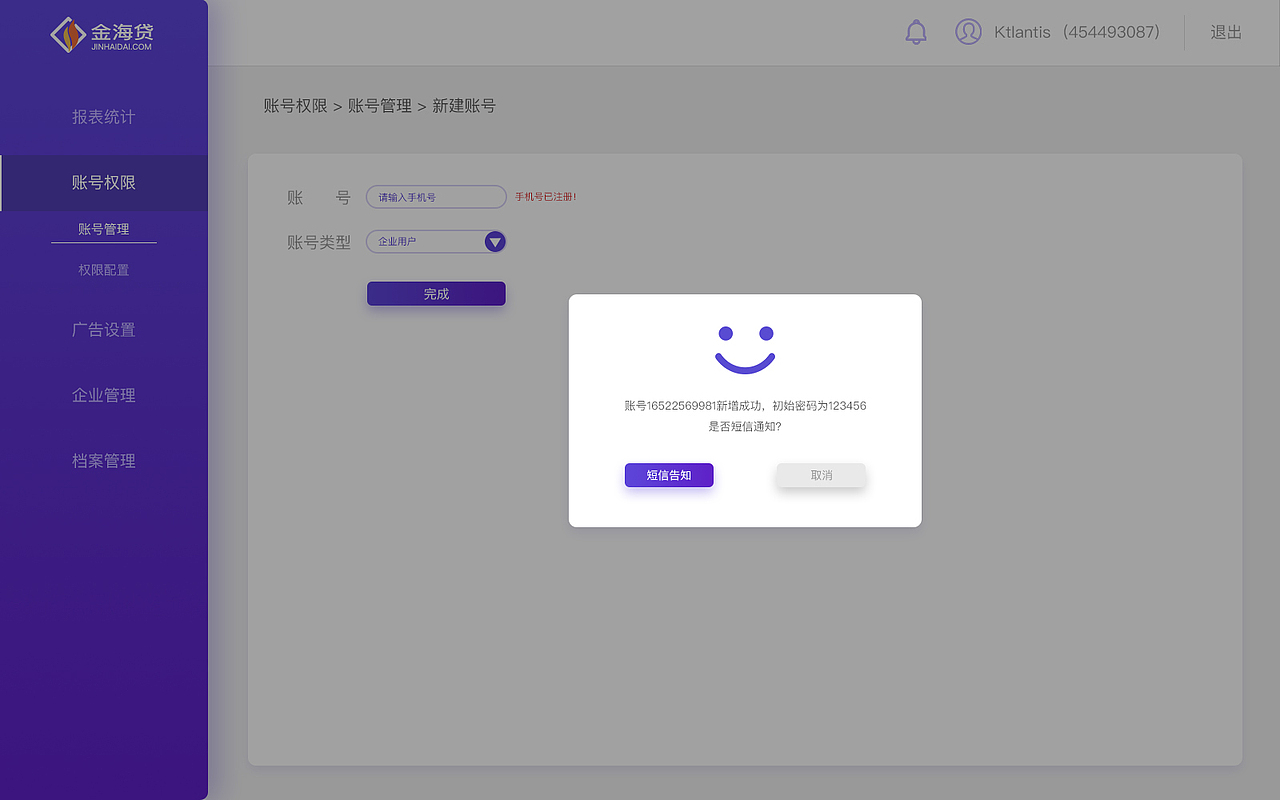Click the smiley face icon in the dialog
The height and width of the screenshot is (800, 1280).
pos(744,343)
